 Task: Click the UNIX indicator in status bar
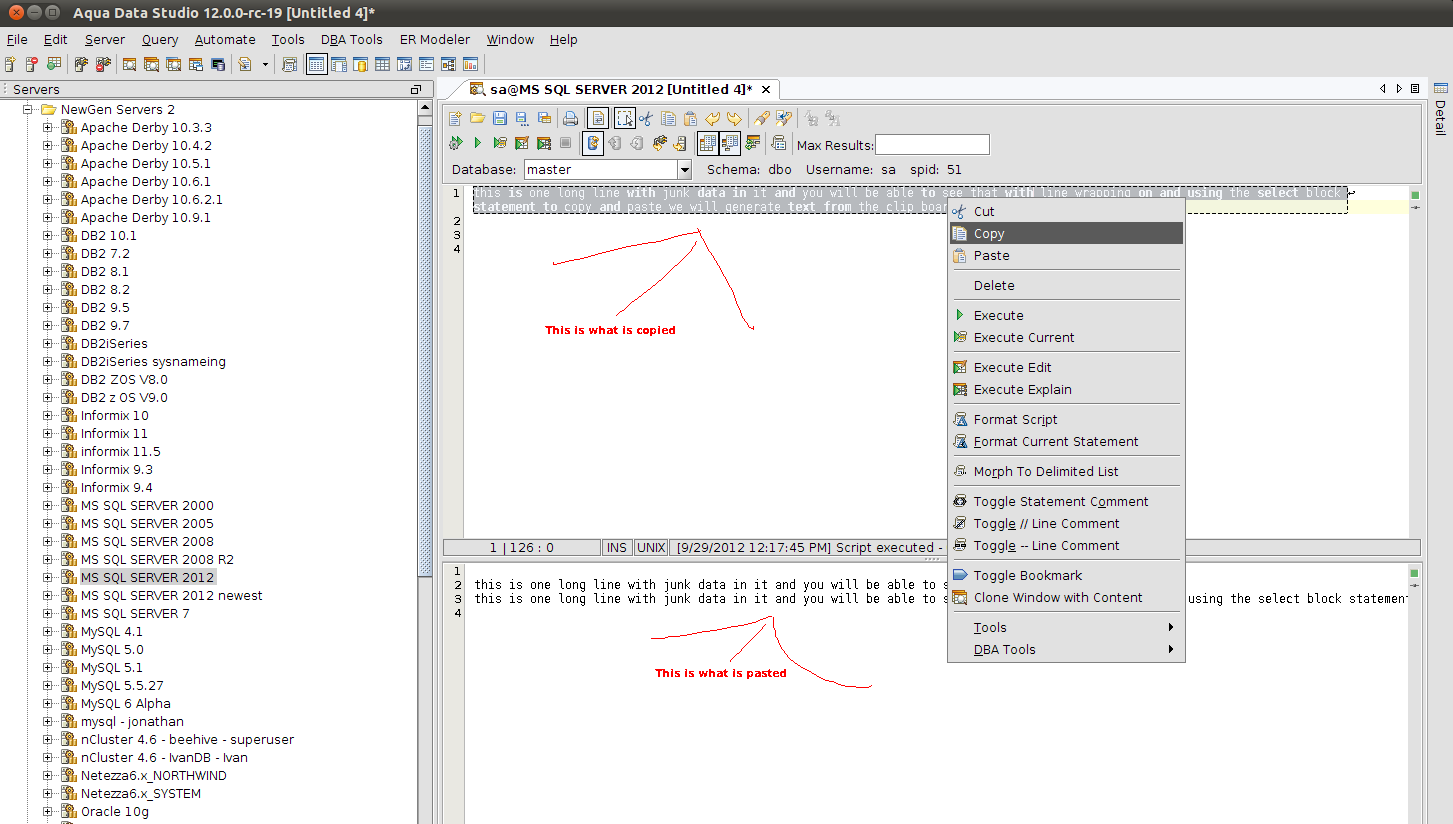coord(651,548)
